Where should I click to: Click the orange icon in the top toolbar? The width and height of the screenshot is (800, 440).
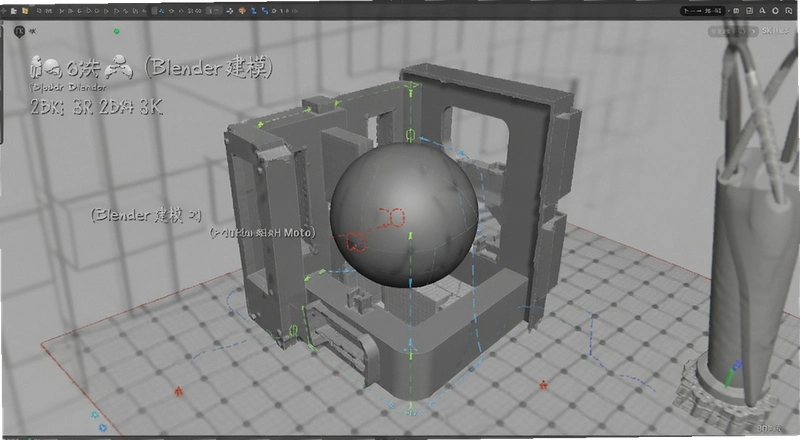[242, 11]
